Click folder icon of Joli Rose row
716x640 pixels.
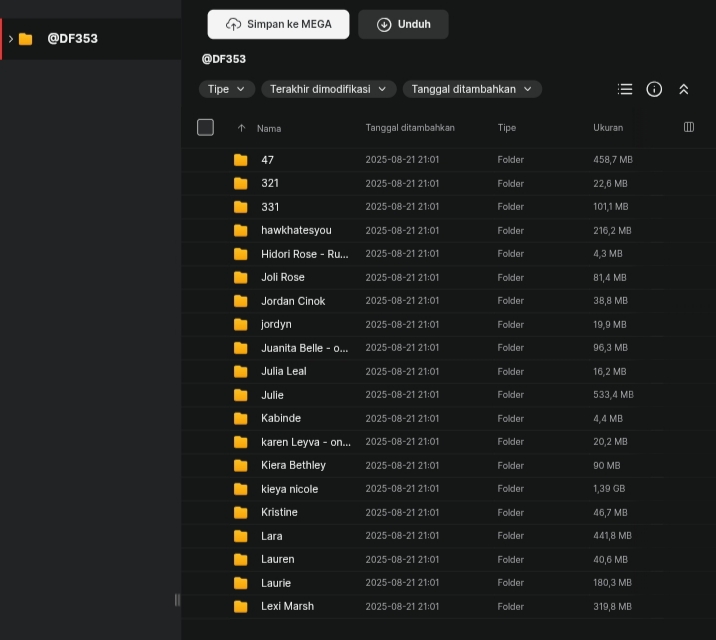[x=241, y=278]
